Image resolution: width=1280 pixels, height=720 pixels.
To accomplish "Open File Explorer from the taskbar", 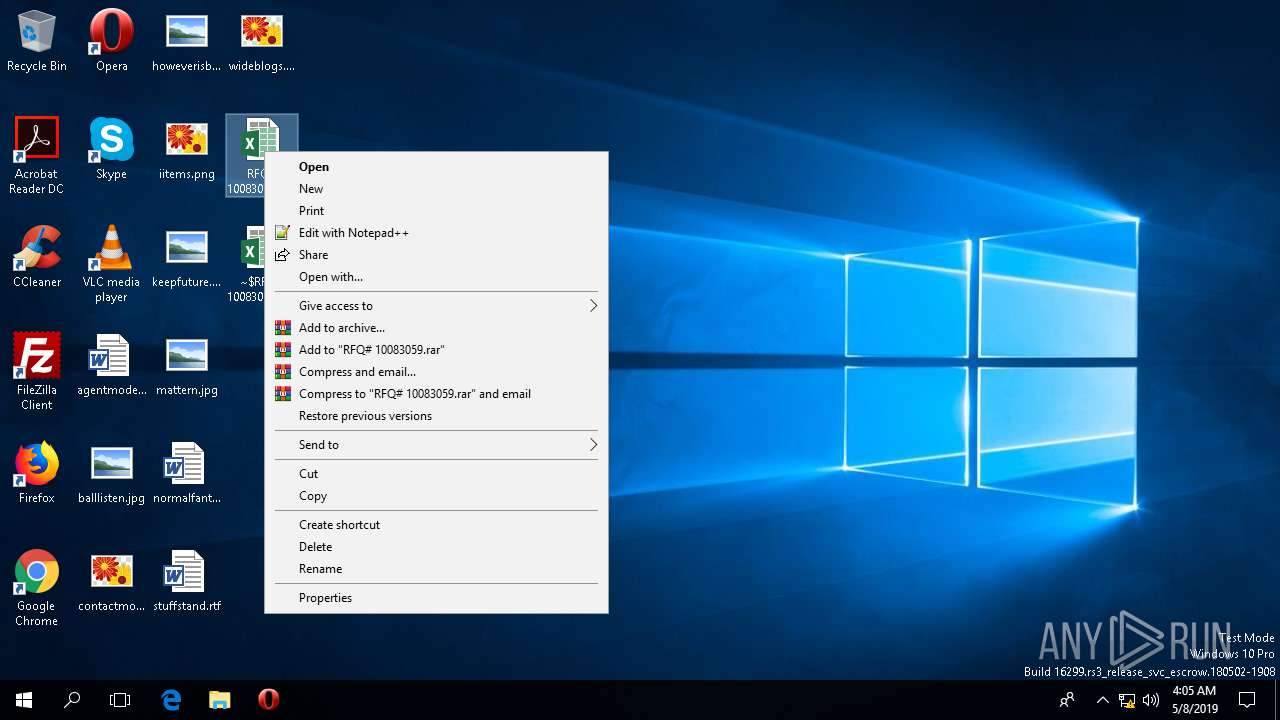I will [219, 700].
